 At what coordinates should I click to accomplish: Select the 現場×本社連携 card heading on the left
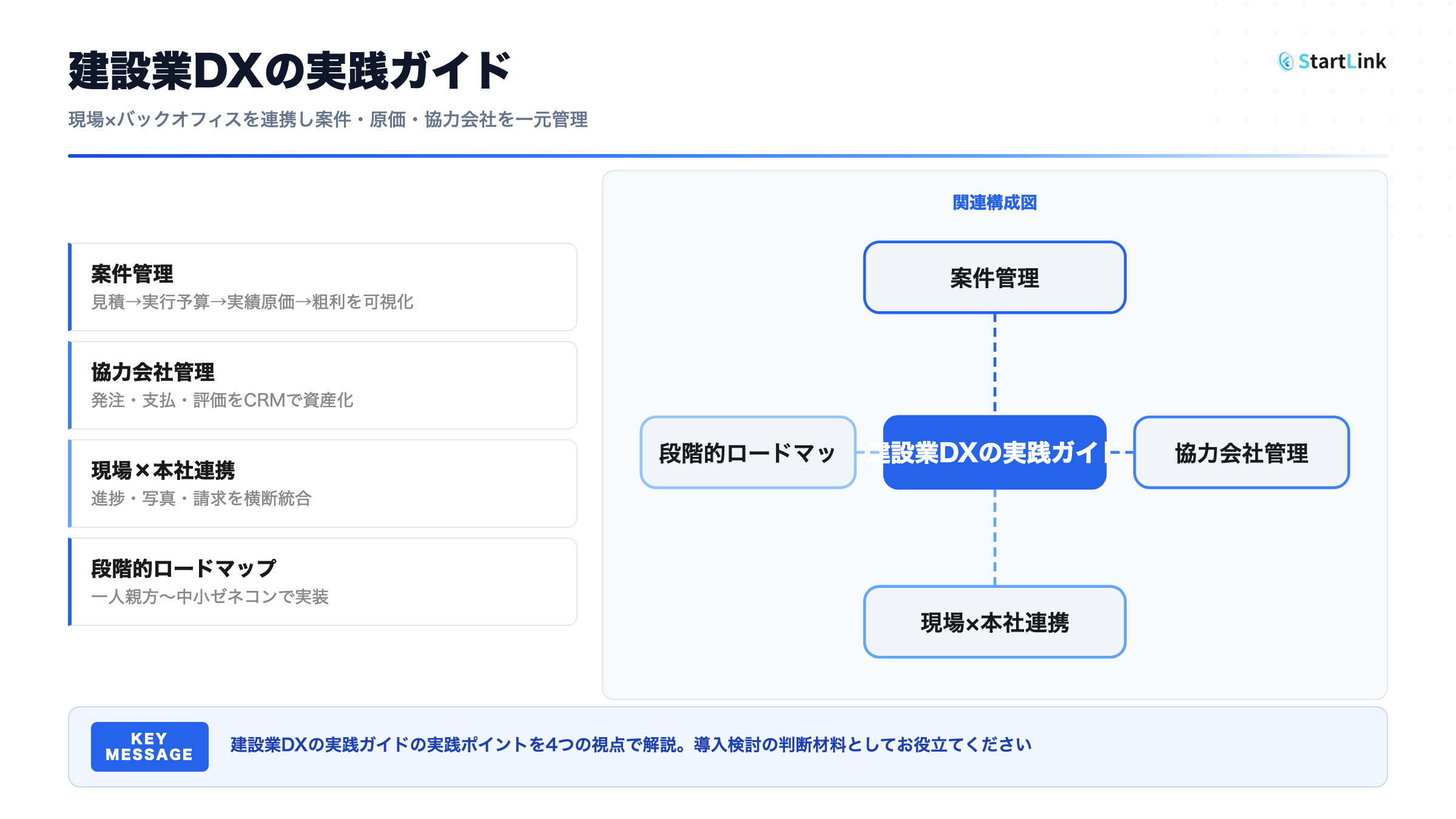pos(163,470)
